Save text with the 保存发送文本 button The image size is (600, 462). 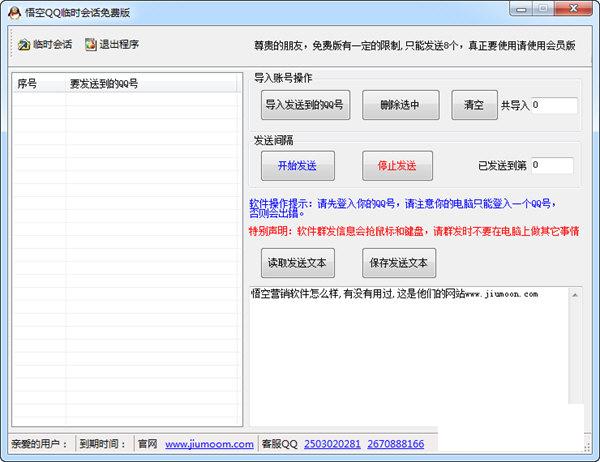[399, 263]
